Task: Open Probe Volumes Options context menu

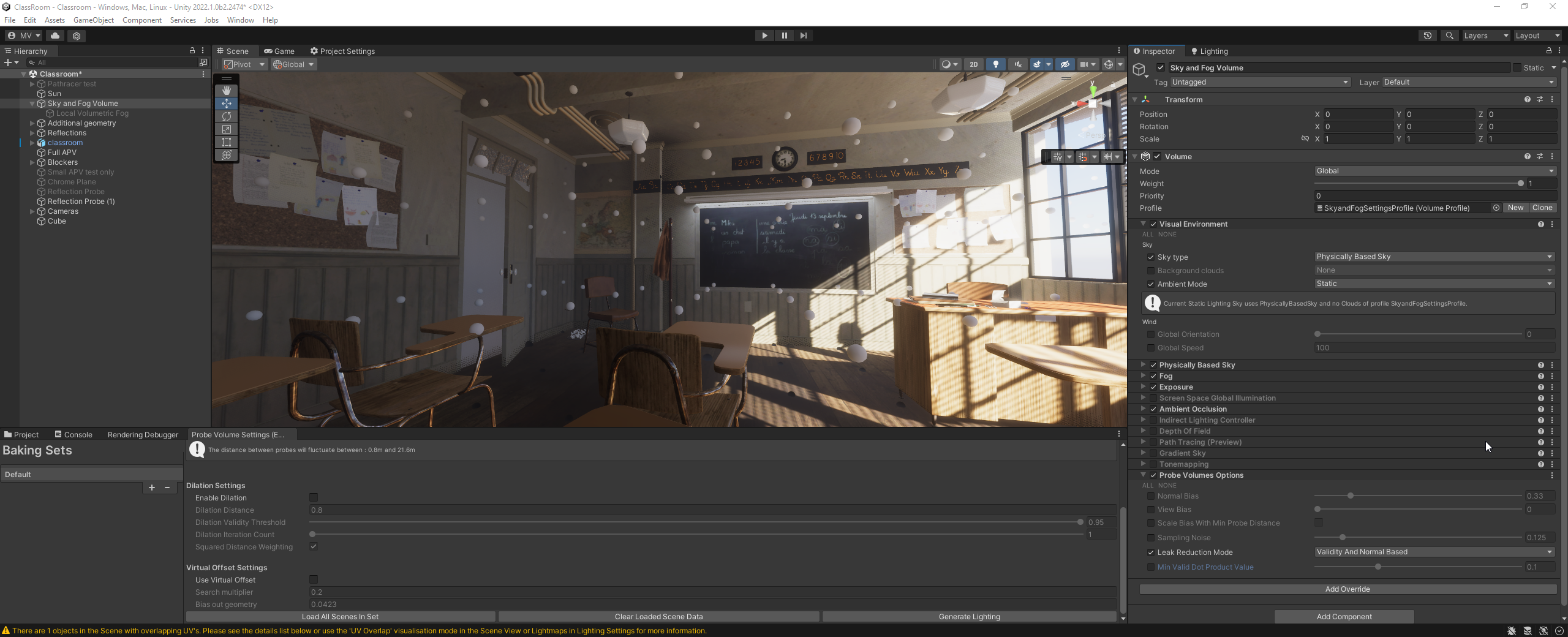Action: tap(1552, 475)
